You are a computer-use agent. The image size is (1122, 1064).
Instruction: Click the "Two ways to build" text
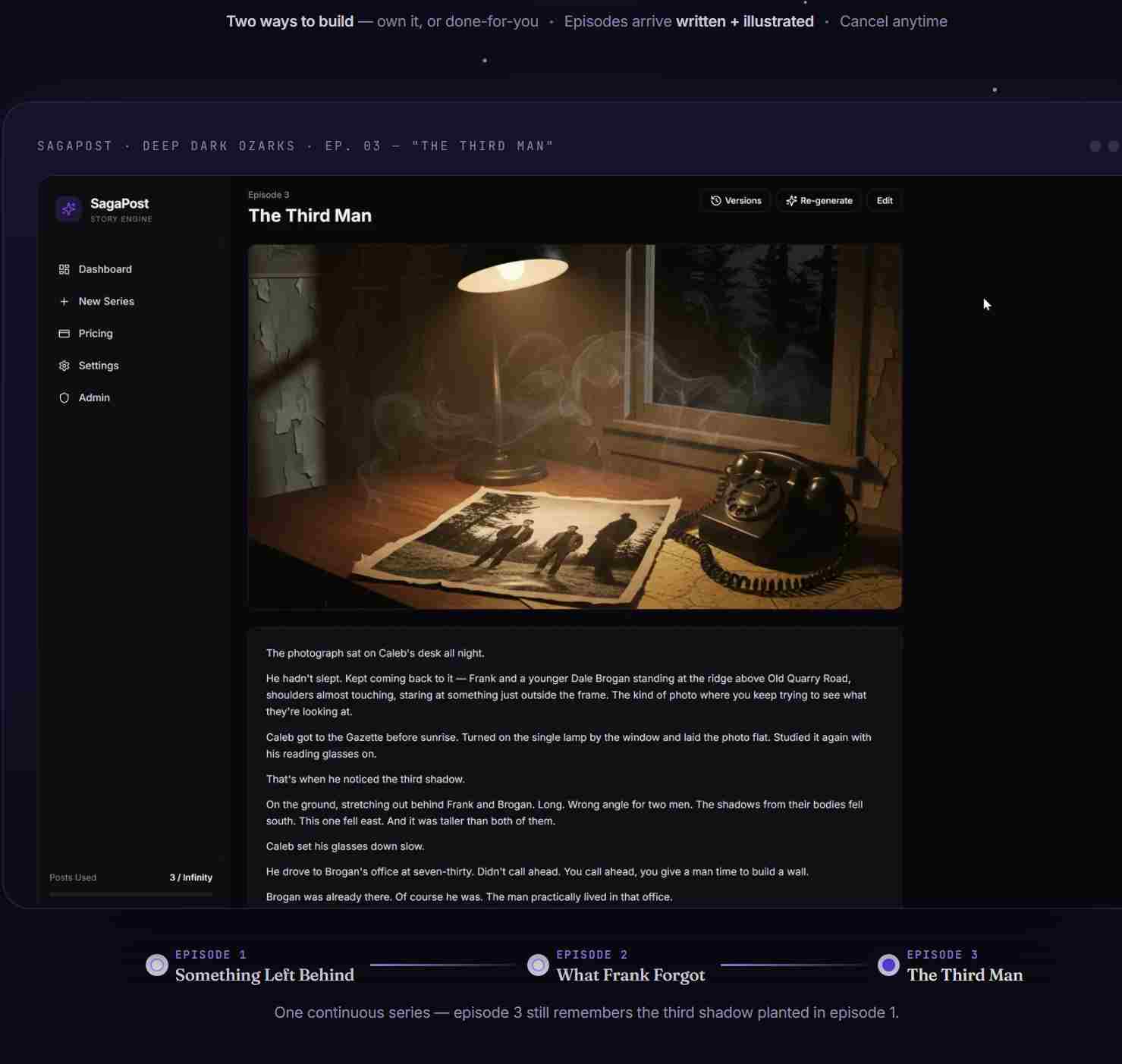[x=290, y=21]
